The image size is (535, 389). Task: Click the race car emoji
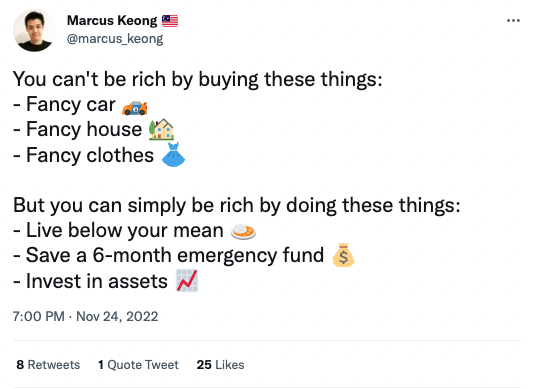click(x=135, y=107)
